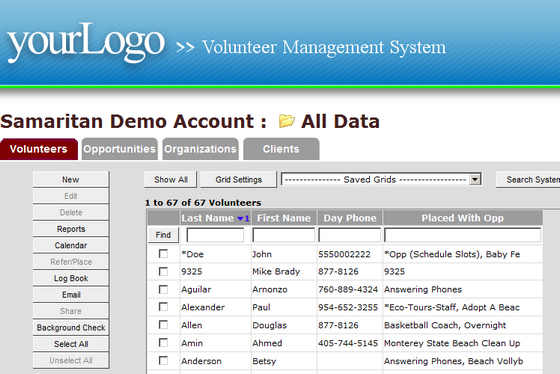Select the Clients tab
Screen dimensions: 560x374
point(281,149)
